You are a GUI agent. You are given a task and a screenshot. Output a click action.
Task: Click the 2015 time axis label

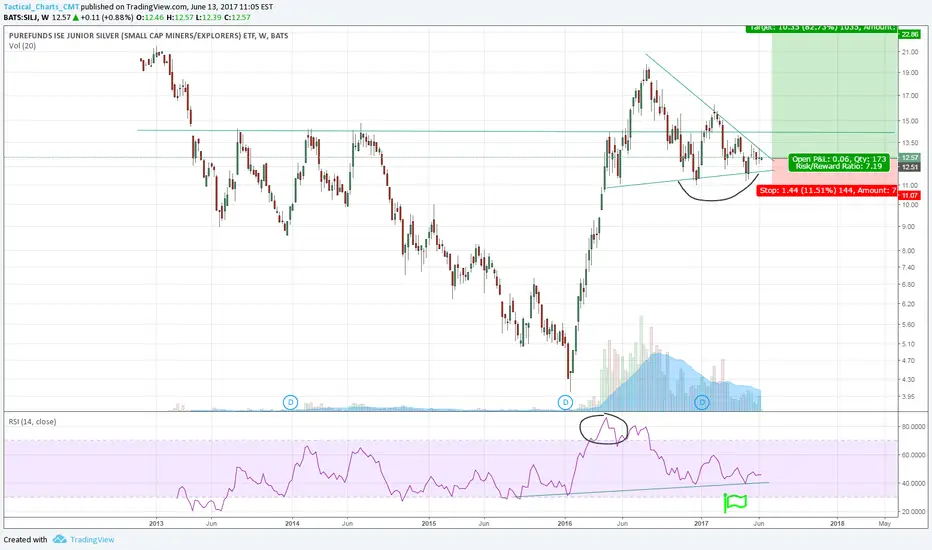pos(429,524)
